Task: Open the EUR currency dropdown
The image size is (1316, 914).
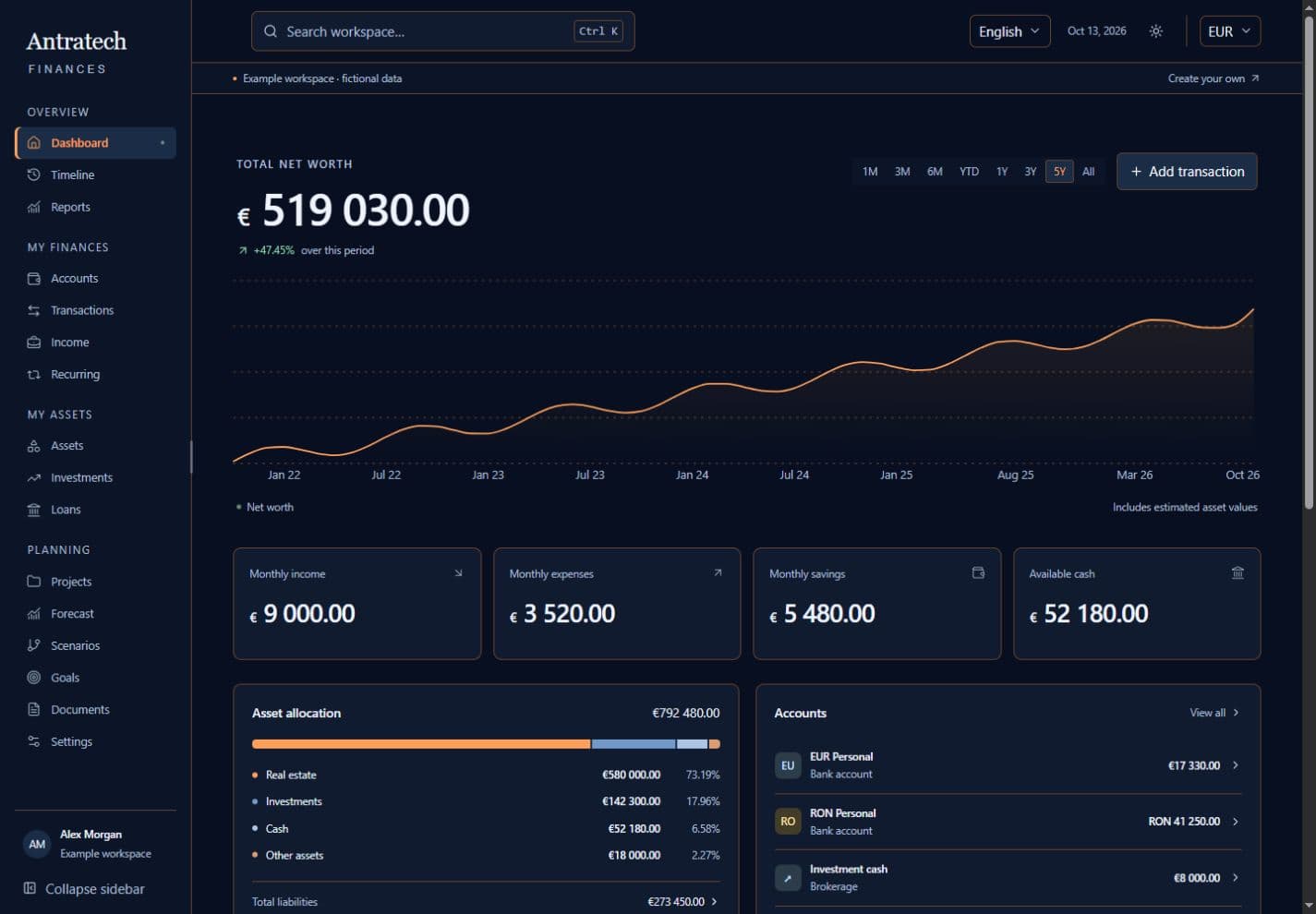Action: tap(1229, 31)
